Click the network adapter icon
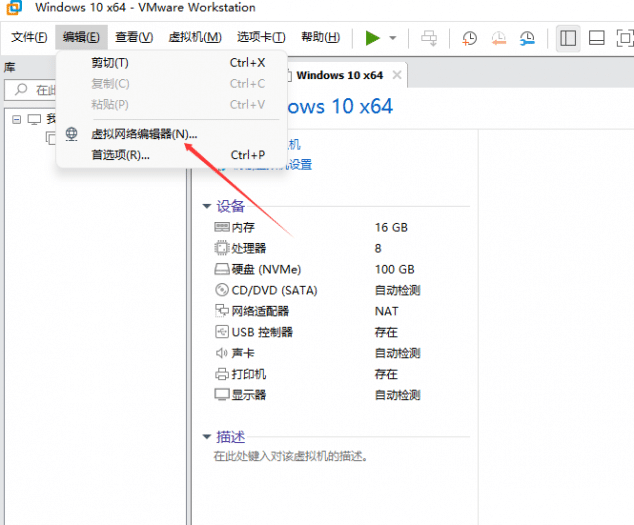Screen dimensions: 634x525 click(222, 311)
